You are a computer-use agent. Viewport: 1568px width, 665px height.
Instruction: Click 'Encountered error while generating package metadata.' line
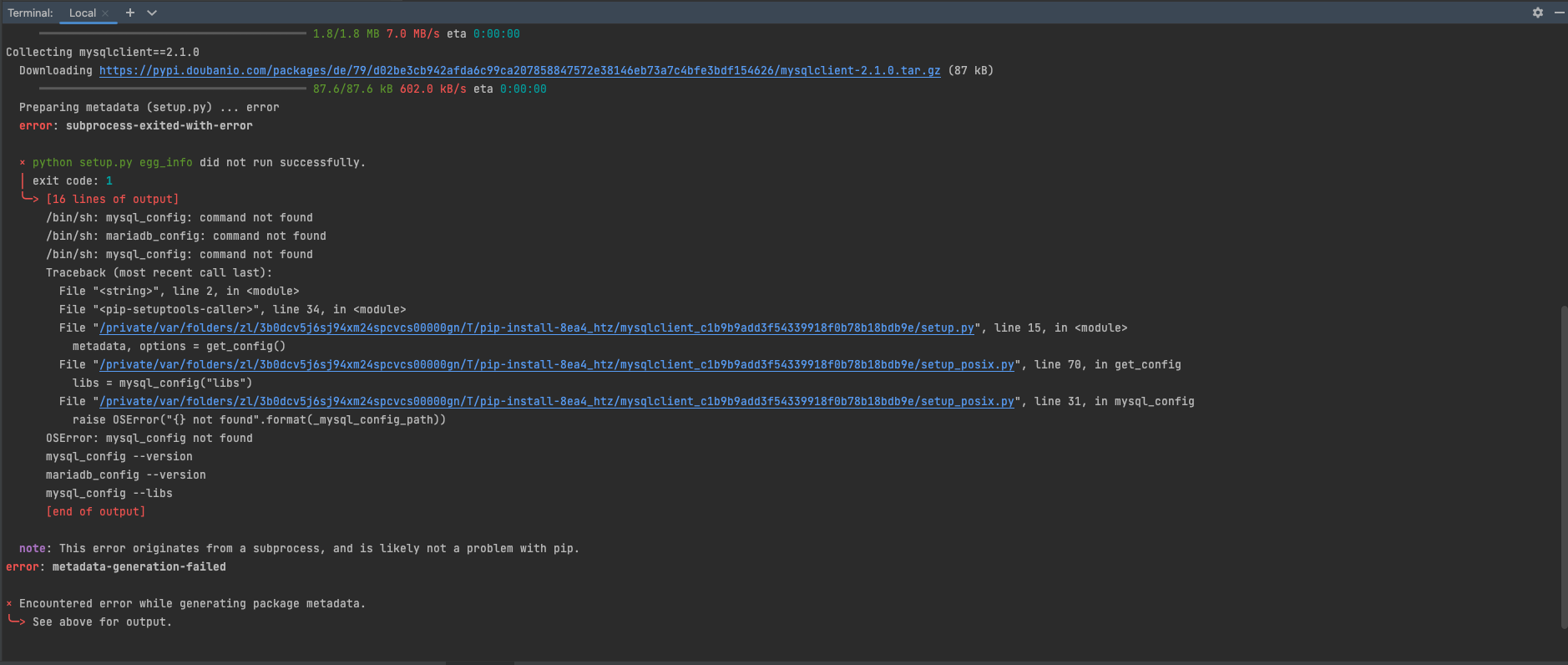(x=193, y=603)
